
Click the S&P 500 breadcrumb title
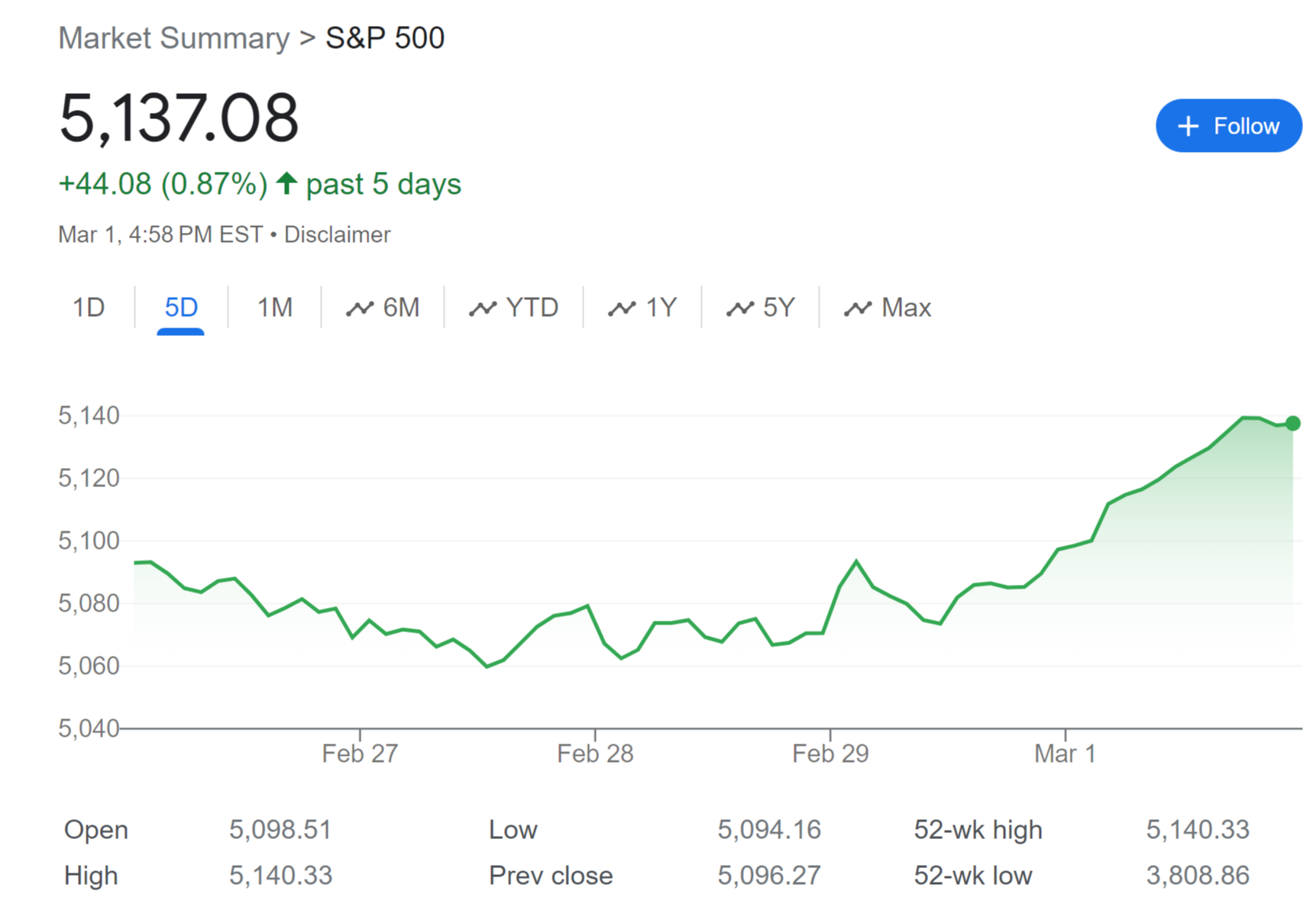click(385, 38)
